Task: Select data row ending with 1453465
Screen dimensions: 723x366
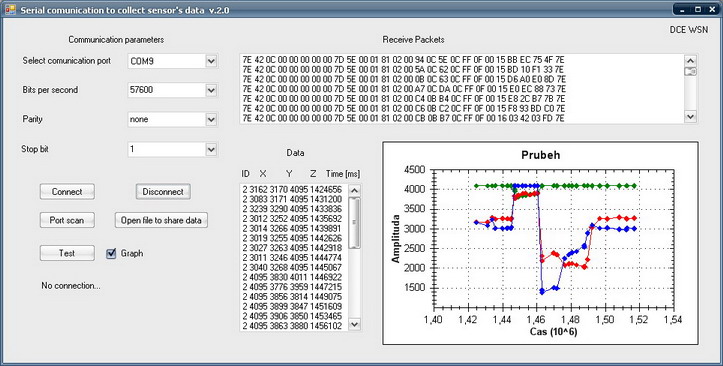Action: coord(292,316)
